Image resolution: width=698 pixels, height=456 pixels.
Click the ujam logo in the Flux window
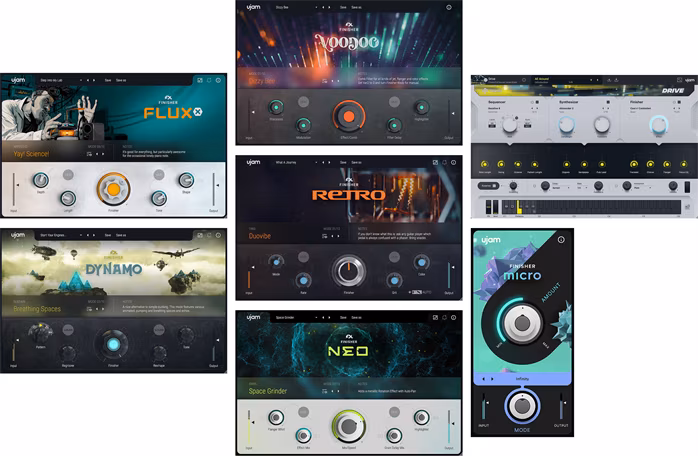18,80
